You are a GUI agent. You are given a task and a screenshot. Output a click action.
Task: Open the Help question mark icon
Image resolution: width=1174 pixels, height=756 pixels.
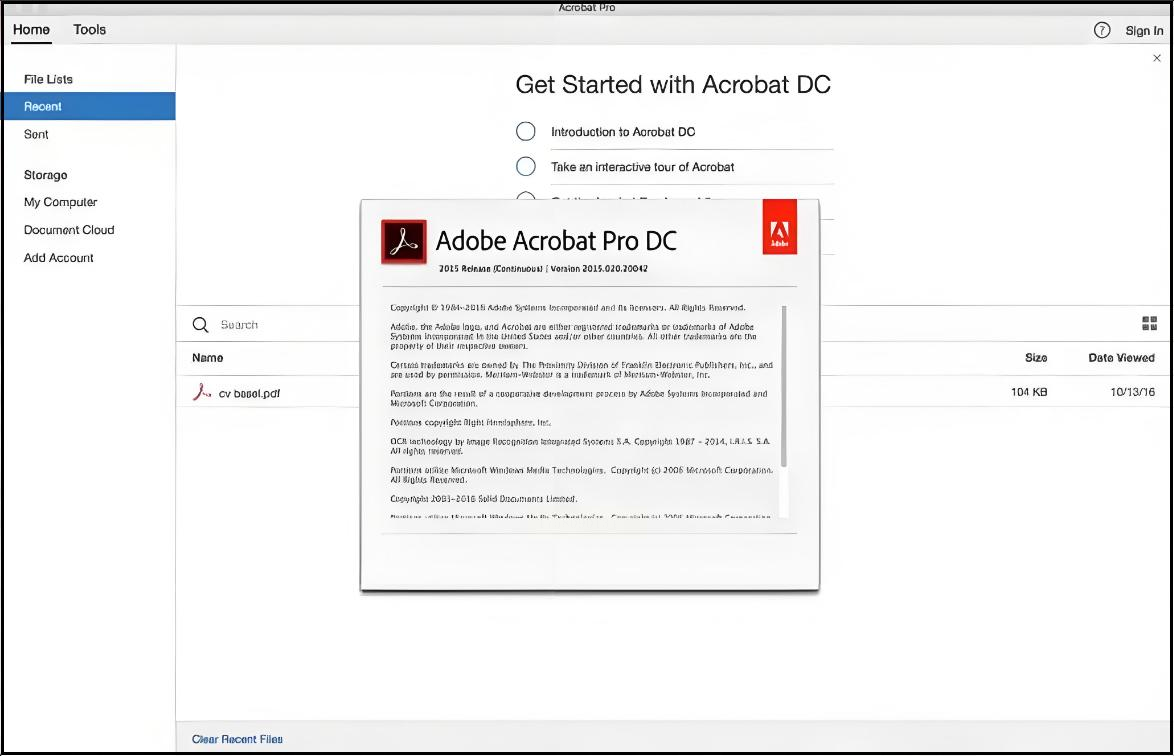click(x=1101, y=30)
